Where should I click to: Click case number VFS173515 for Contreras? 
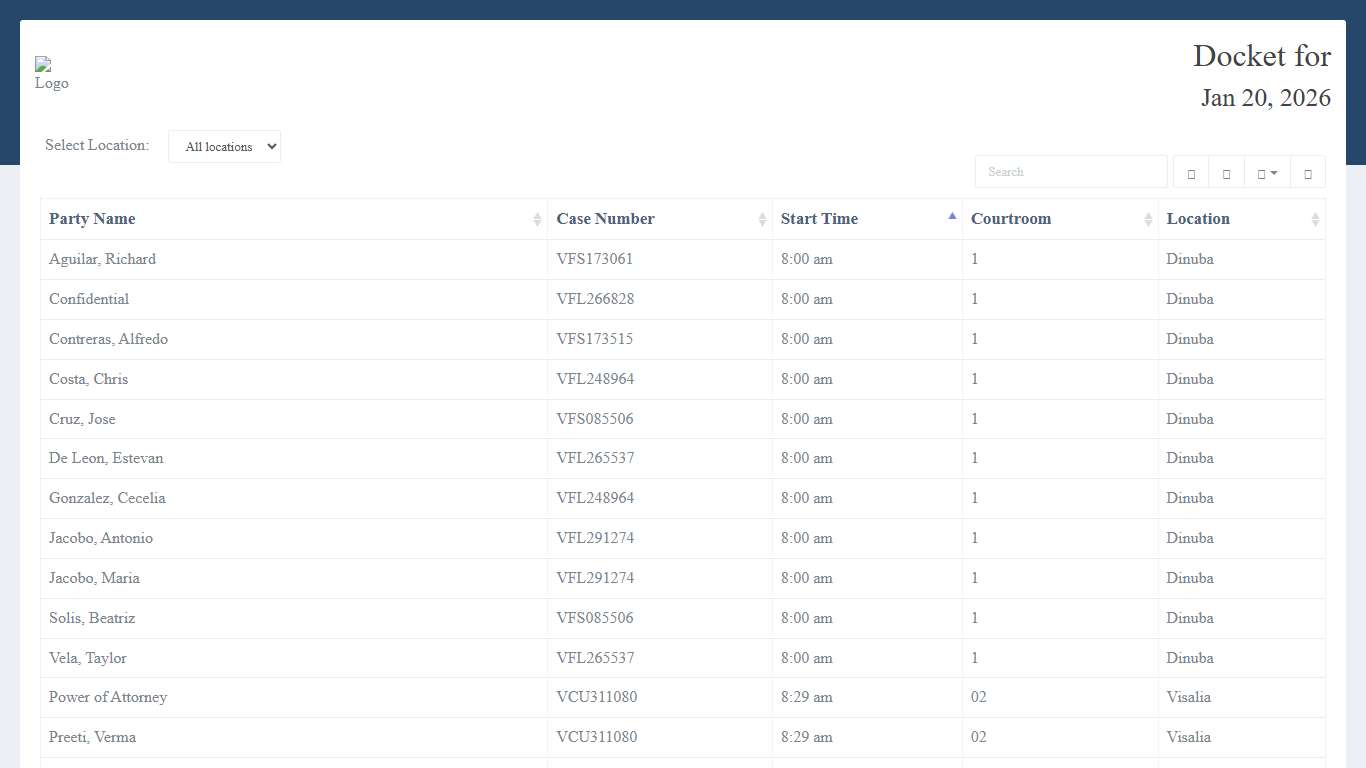594,339
